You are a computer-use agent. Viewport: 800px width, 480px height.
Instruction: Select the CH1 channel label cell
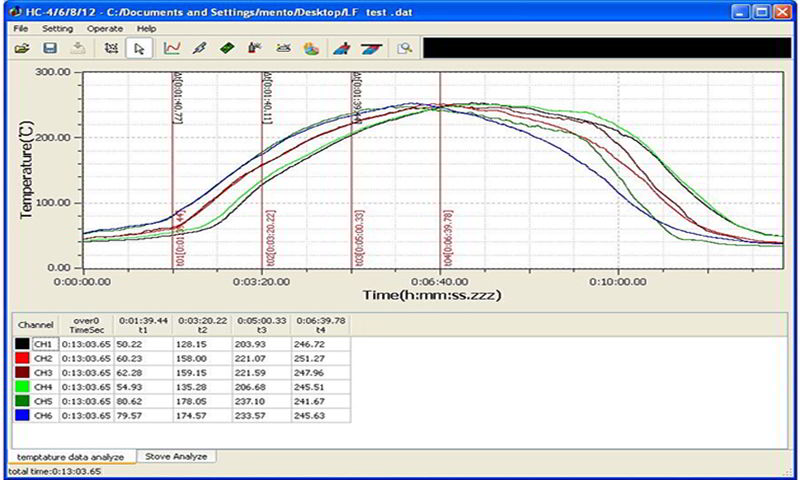point(44,344)
